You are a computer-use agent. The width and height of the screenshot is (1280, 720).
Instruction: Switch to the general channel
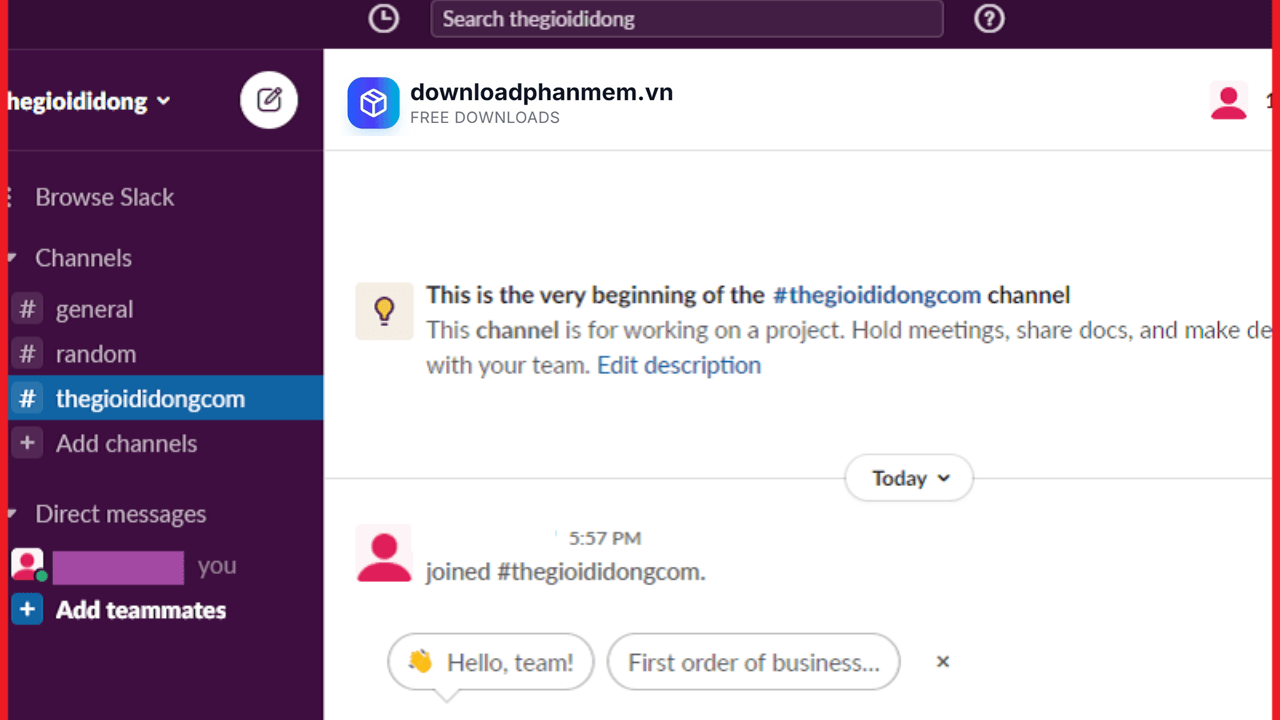click(94, 310)
